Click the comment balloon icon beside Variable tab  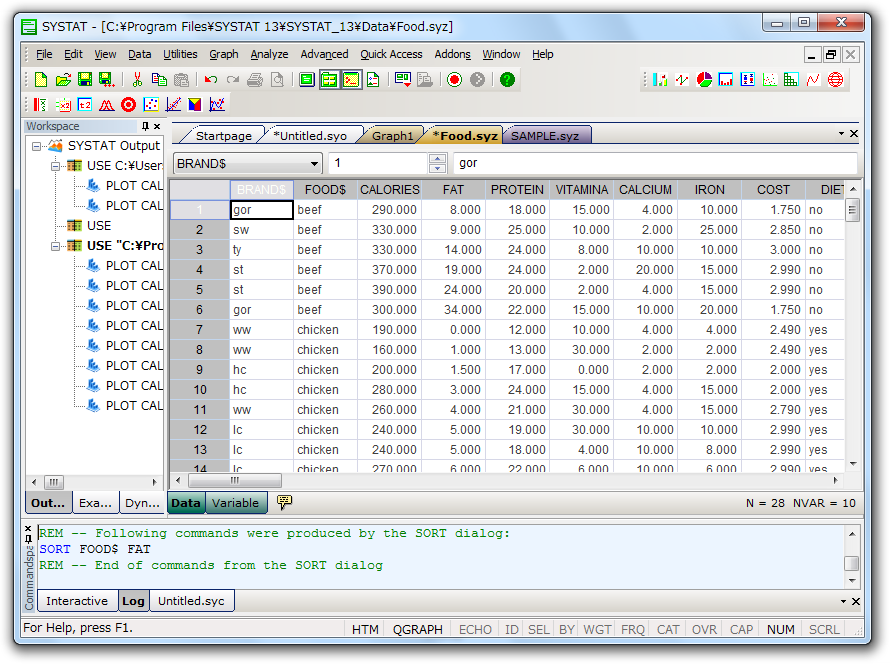pyautogui.click(x=284, y=502)
